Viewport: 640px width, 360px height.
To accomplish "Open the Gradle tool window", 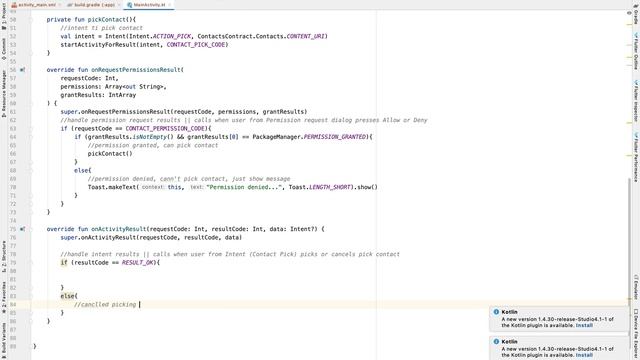I will (636, 14).
